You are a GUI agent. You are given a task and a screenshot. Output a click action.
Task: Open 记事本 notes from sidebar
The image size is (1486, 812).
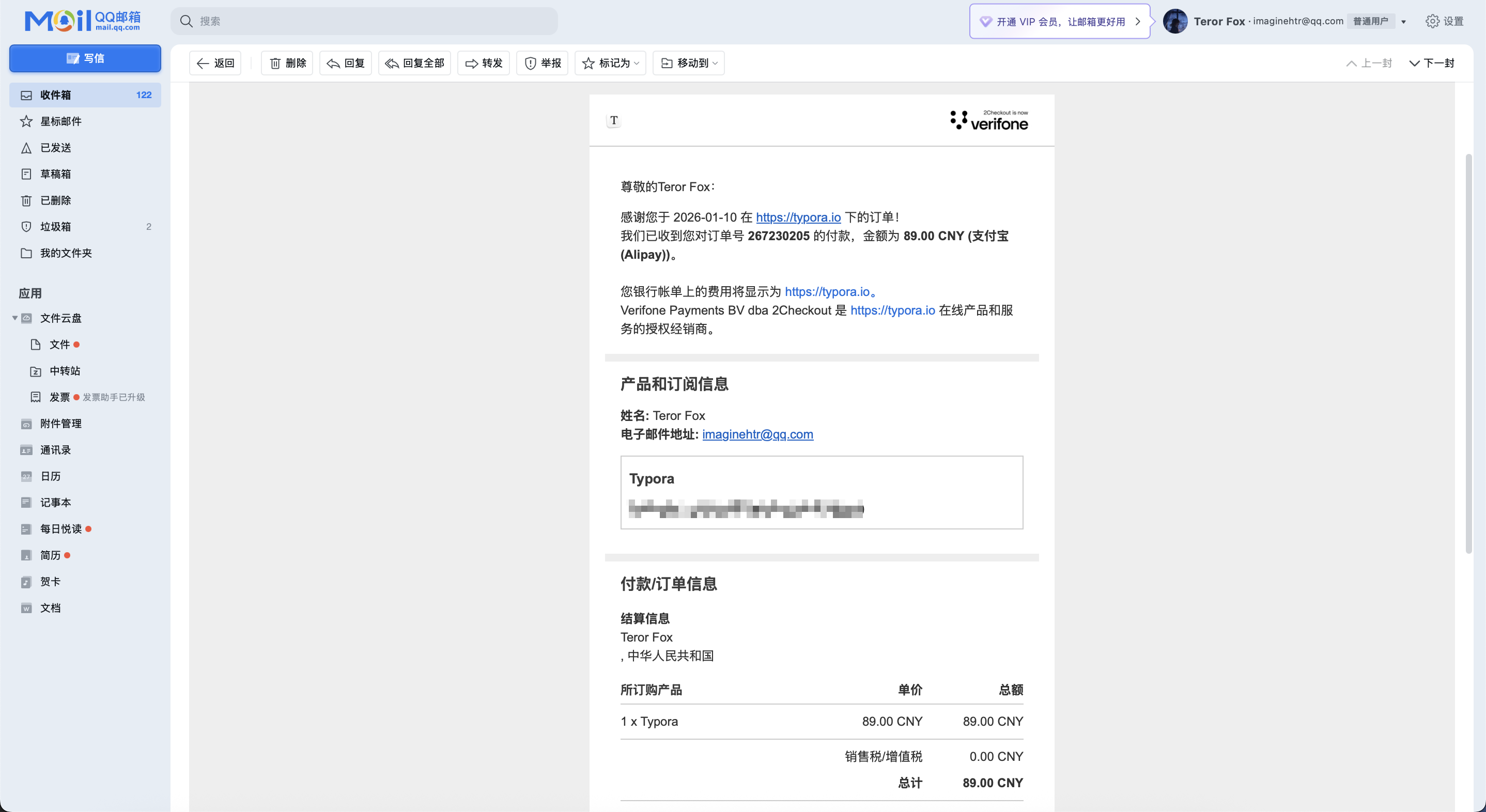(x=55, y=502)
